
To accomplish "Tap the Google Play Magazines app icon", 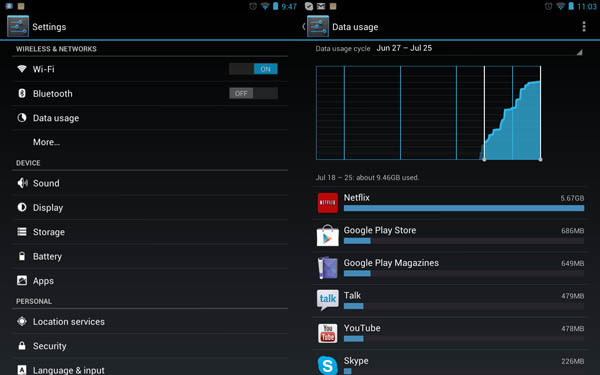I will point(328,268).
